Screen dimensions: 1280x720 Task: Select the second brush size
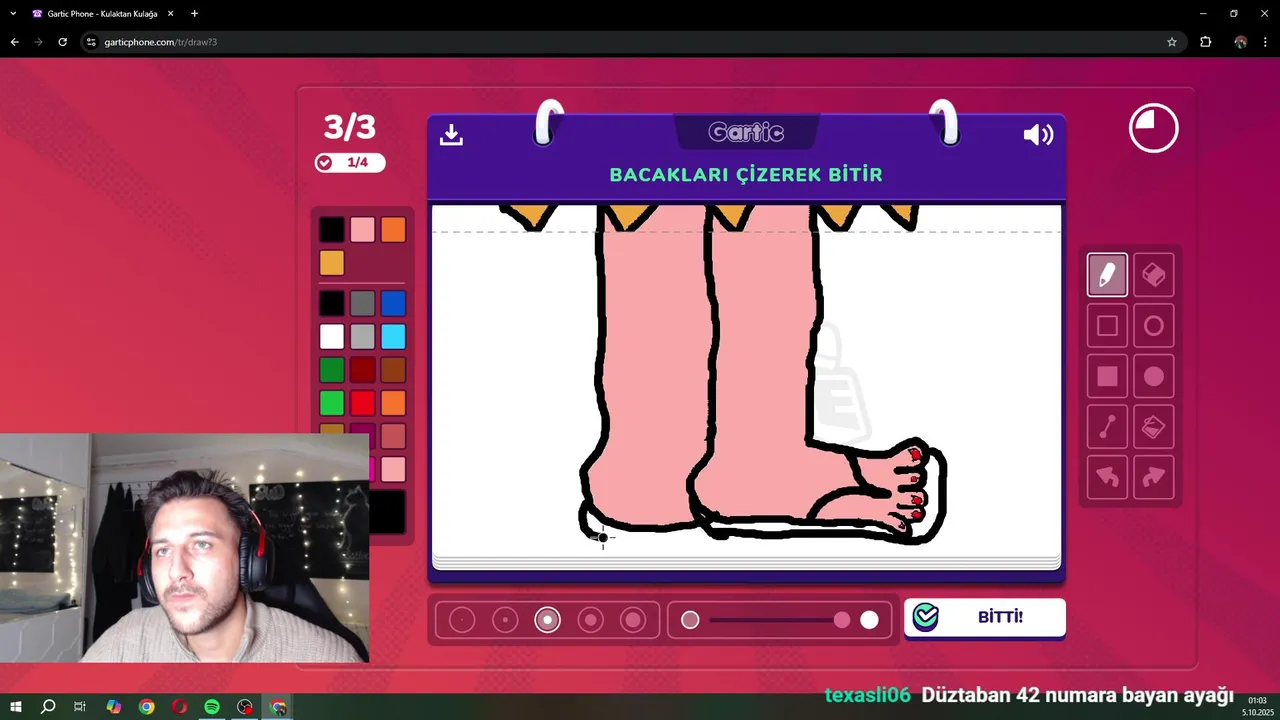[x=505, y=620]
